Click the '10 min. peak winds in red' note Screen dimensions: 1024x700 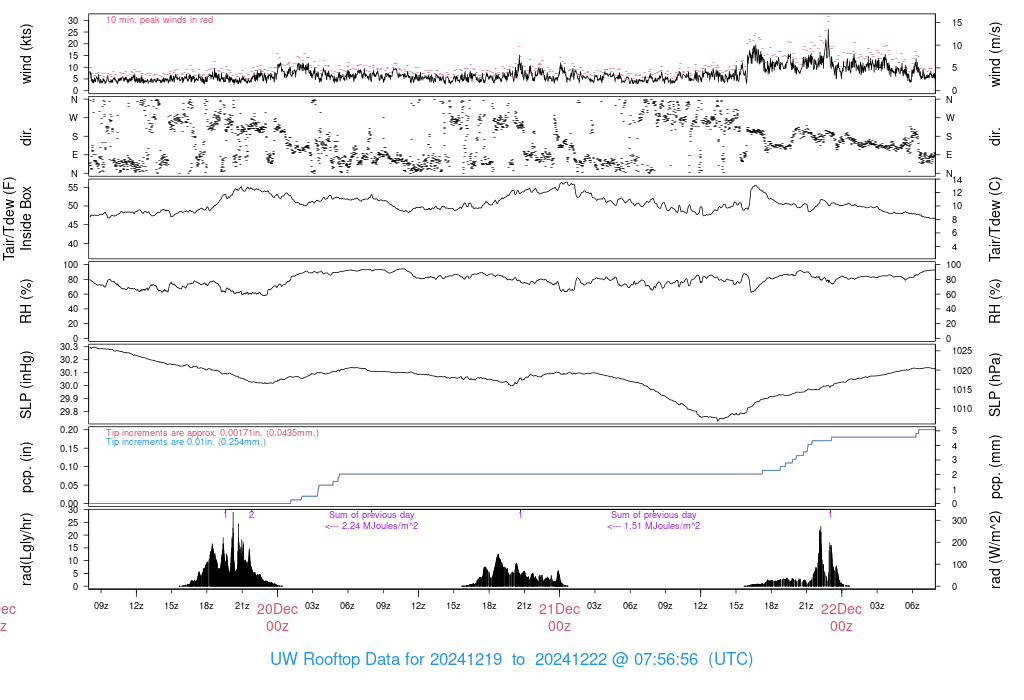[159, 20]
